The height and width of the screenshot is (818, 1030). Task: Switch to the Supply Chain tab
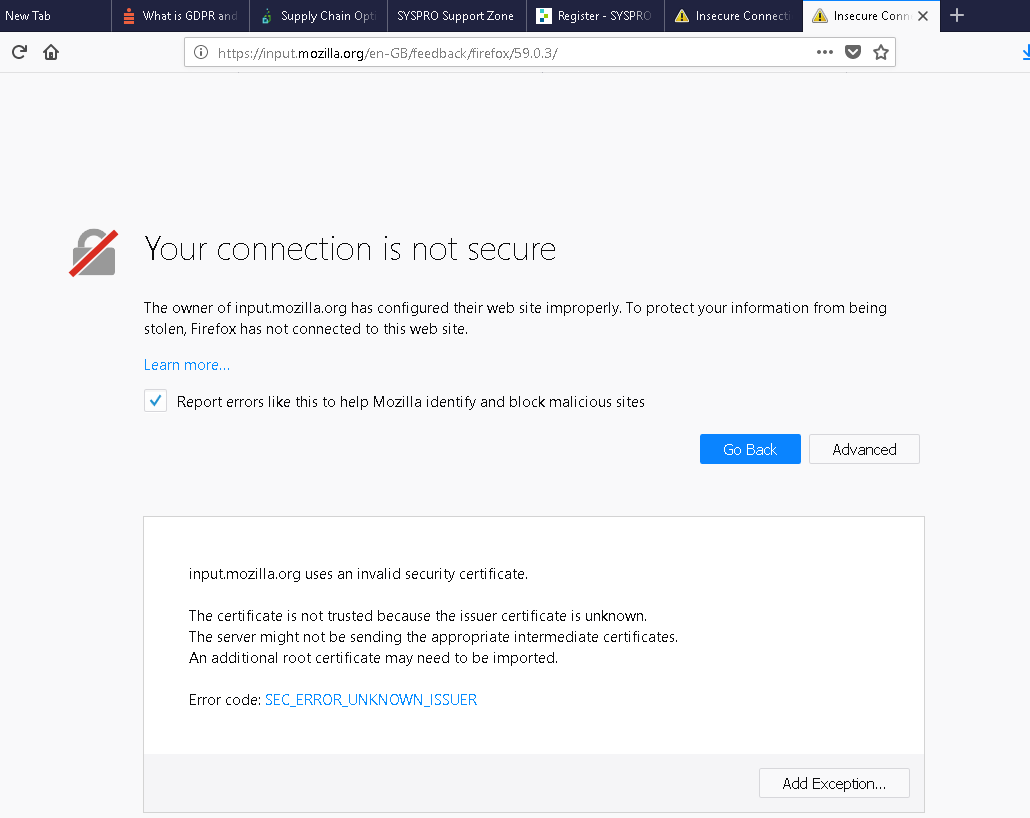pyautogui.click(x=318, y=16)
